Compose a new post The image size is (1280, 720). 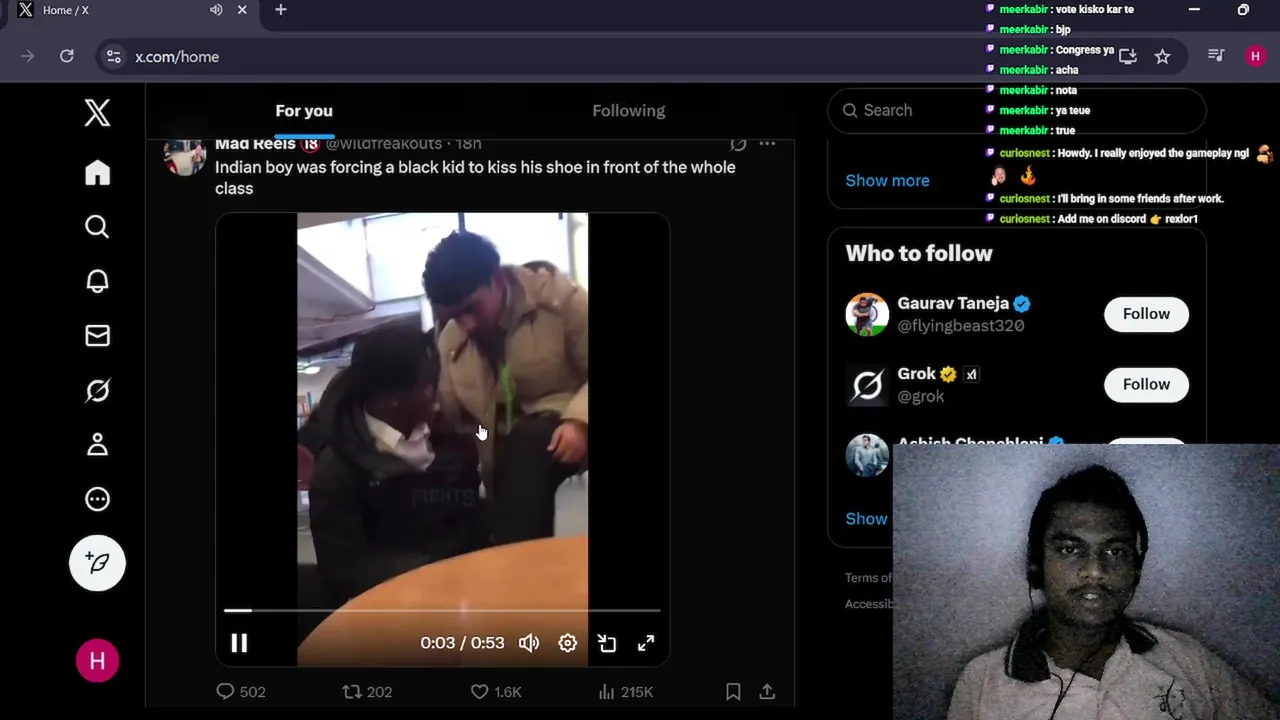[97, 563]
